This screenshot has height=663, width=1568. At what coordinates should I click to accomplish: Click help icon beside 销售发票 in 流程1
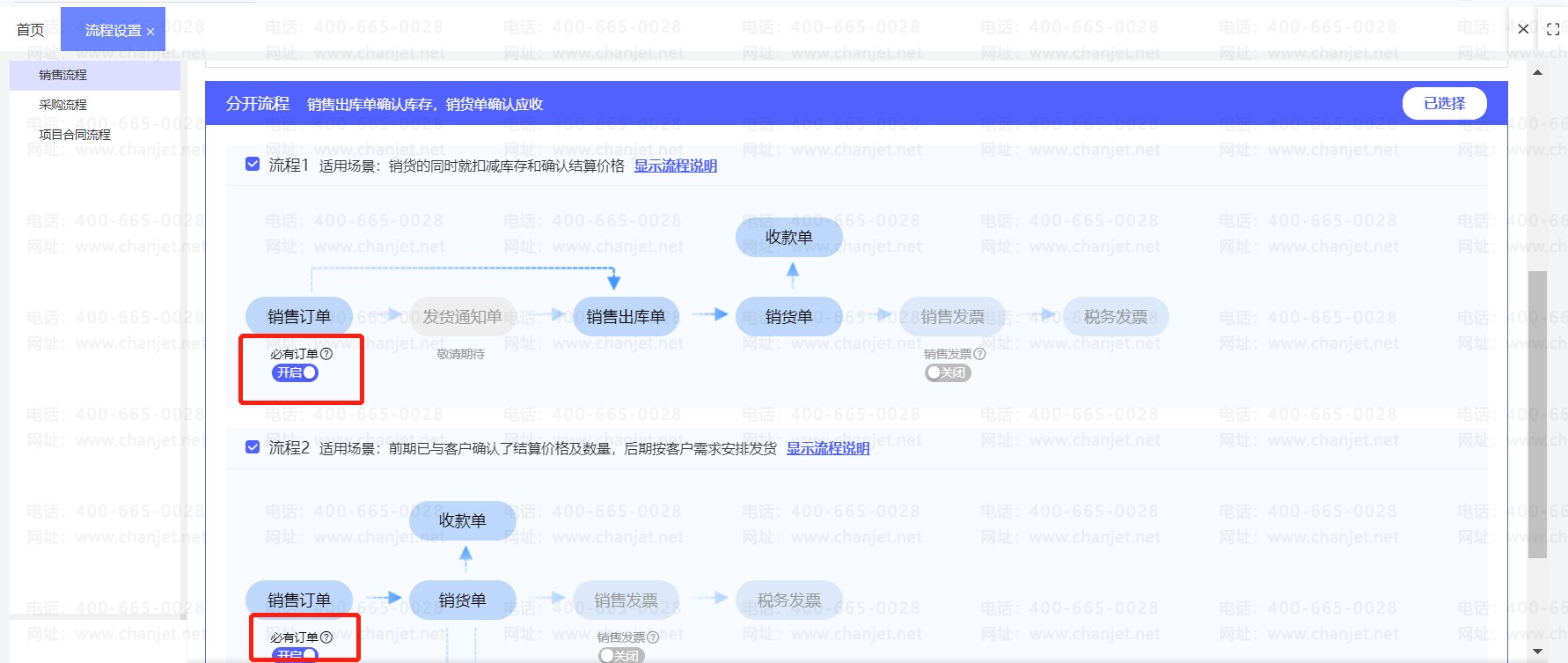[x=979, y=354]
